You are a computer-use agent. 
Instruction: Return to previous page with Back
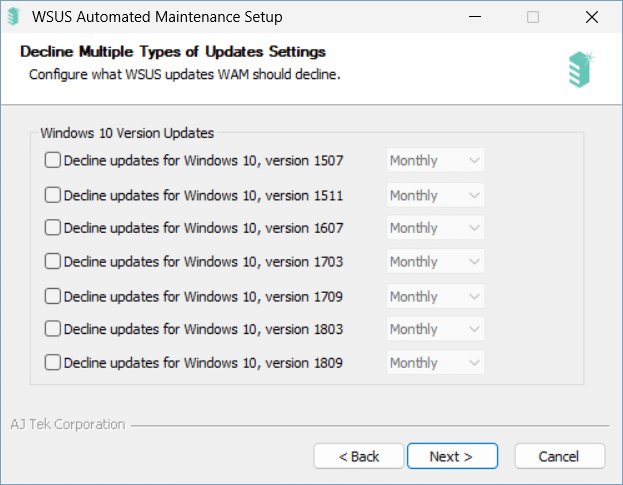tap(359, 456)
